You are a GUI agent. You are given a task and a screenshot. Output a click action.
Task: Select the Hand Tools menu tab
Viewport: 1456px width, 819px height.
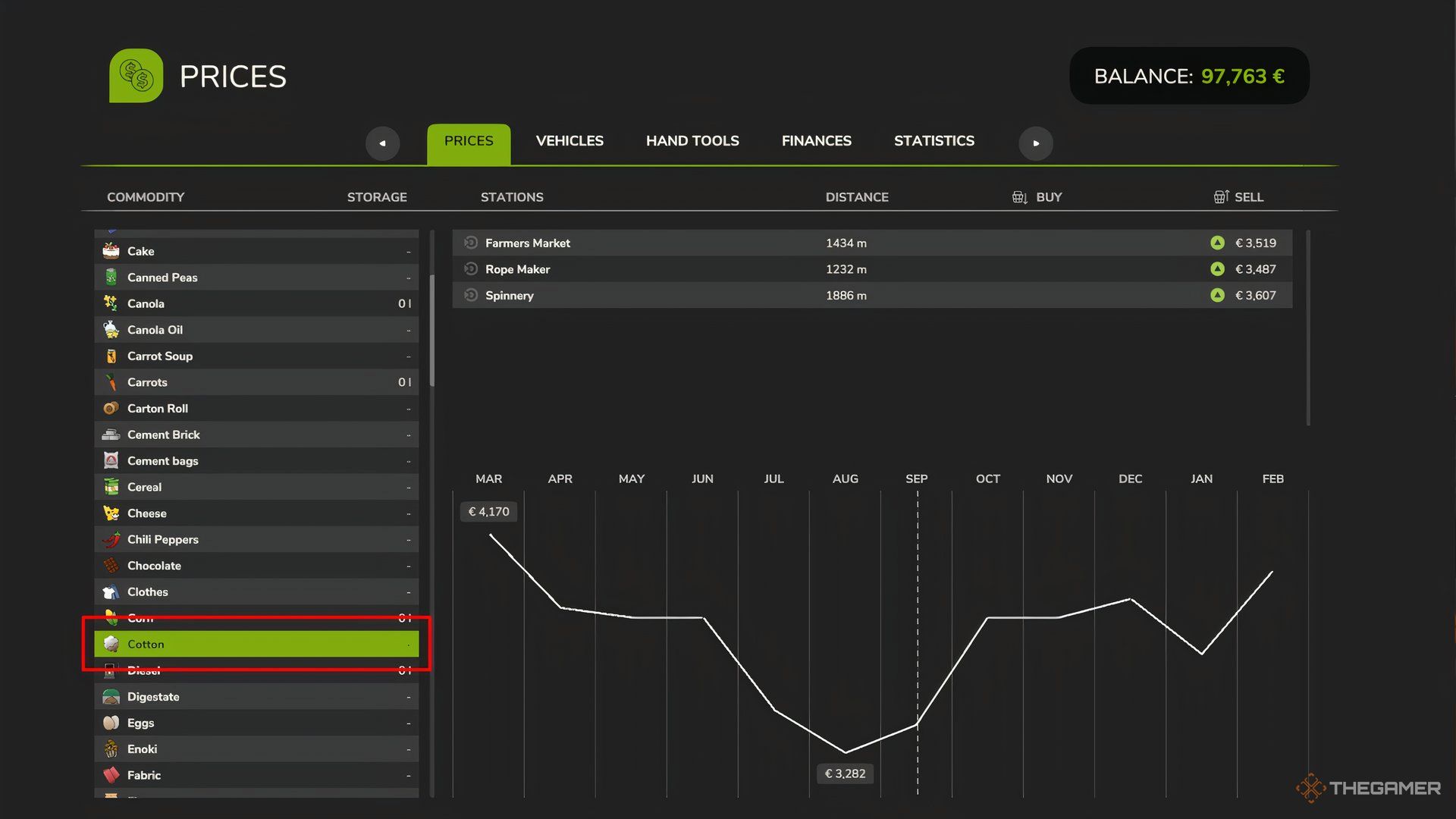693,141
